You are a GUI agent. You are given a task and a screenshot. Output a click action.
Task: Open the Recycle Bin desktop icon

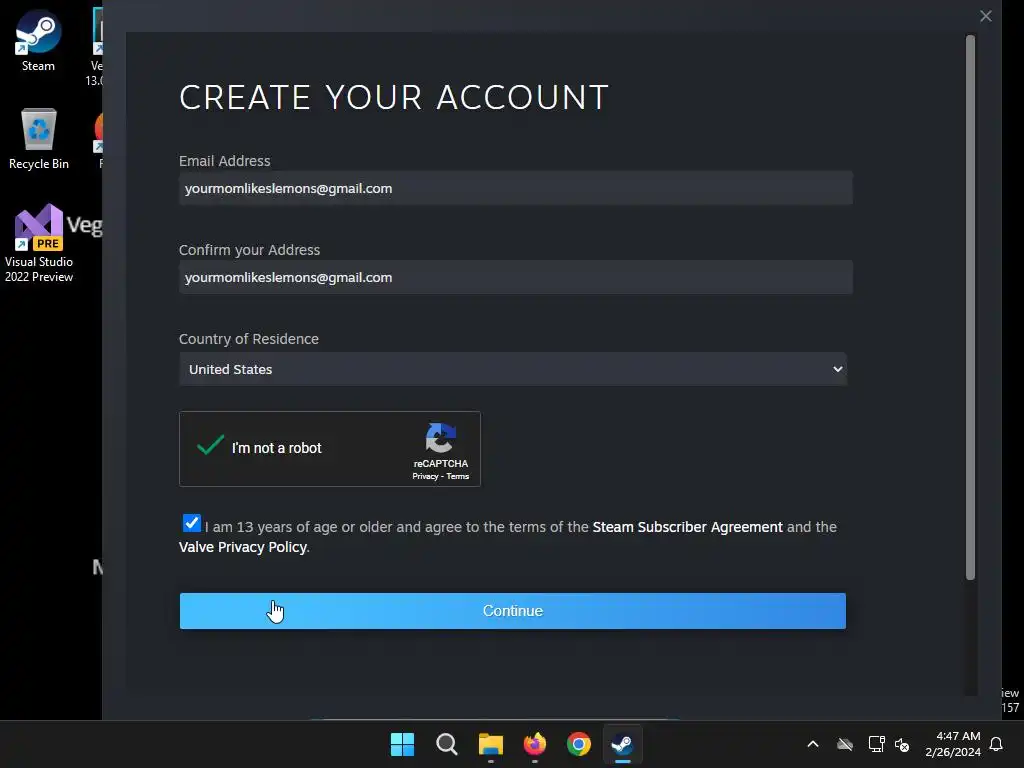[x=39, y=138]
